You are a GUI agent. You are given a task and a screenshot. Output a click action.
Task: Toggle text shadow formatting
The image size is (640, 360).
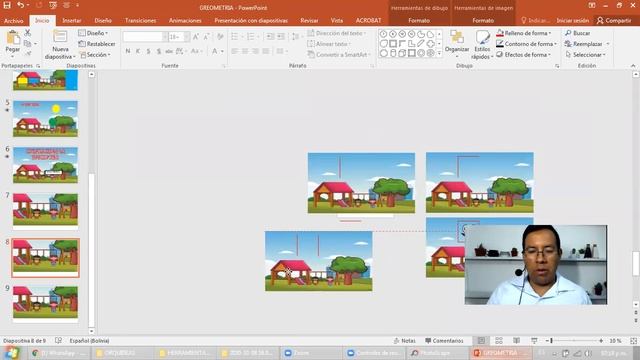coord(158,51)
